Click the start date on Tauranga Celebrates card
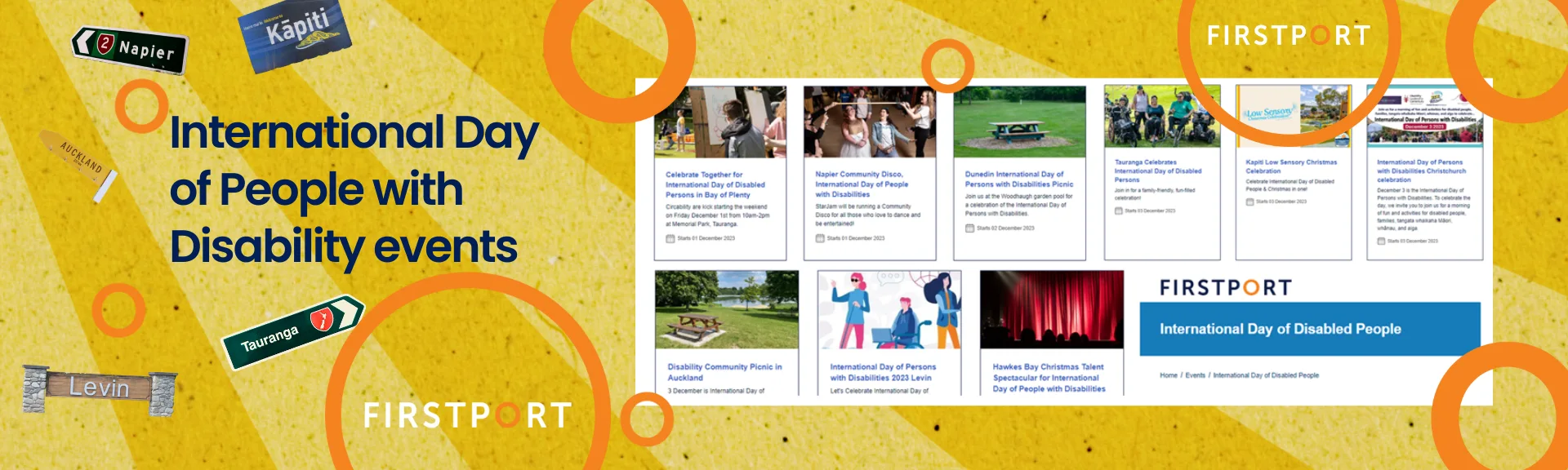The width and height of the screenshot is (1568, 470). (x=1150, y=211)
